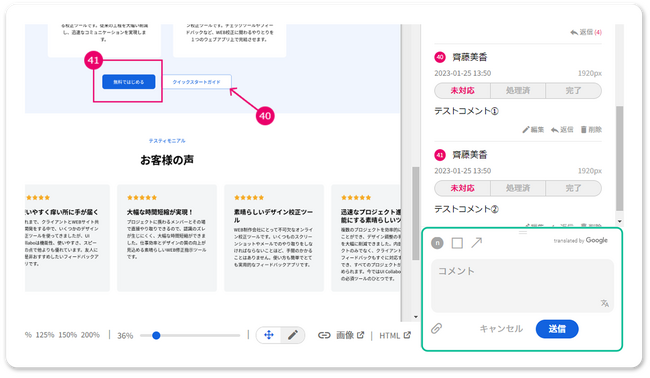Click the translate icon in the comment box
The height and width of the screenshot is (378, 650).
coord(604,303)
